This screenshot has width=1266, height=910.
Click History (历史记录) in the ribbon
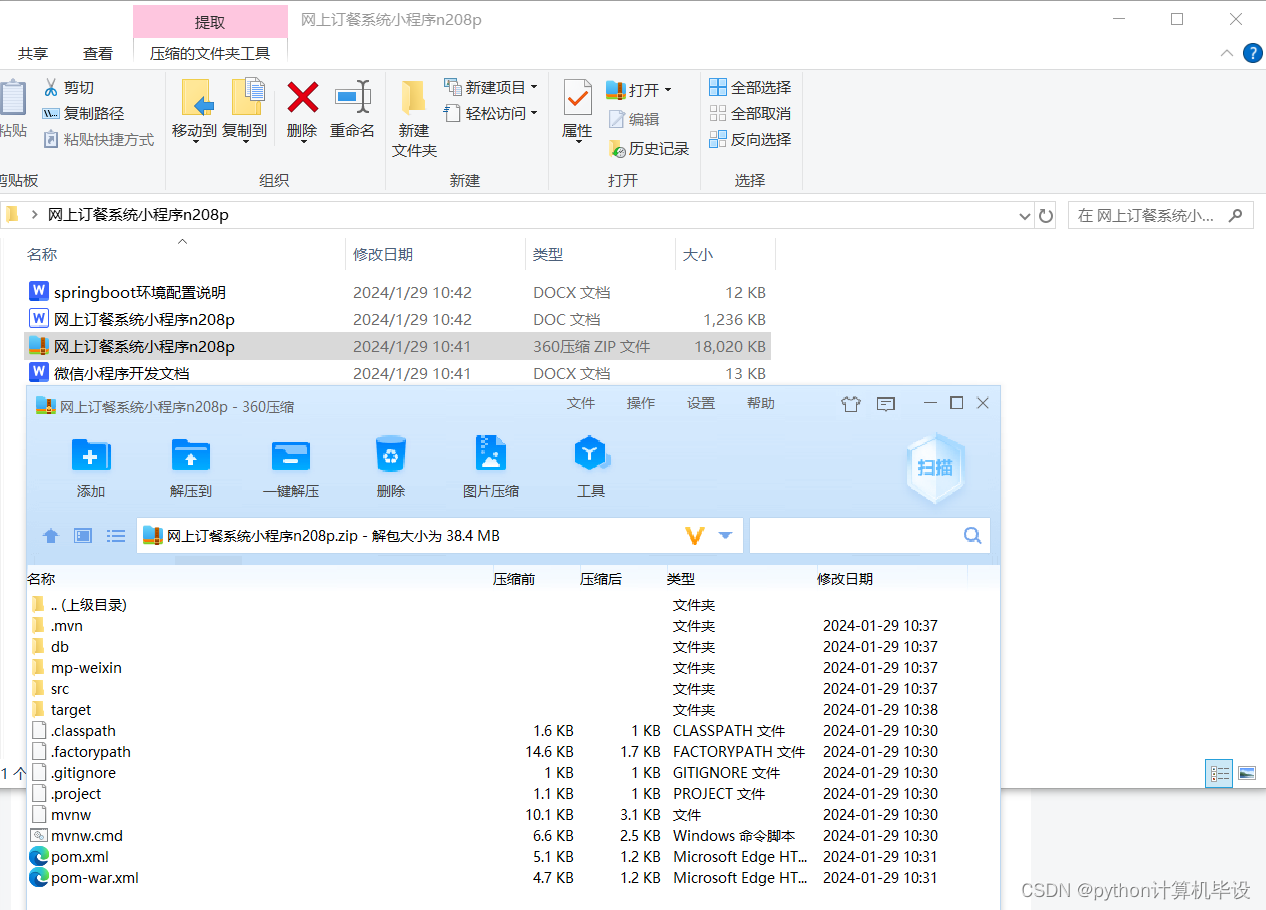648,148
